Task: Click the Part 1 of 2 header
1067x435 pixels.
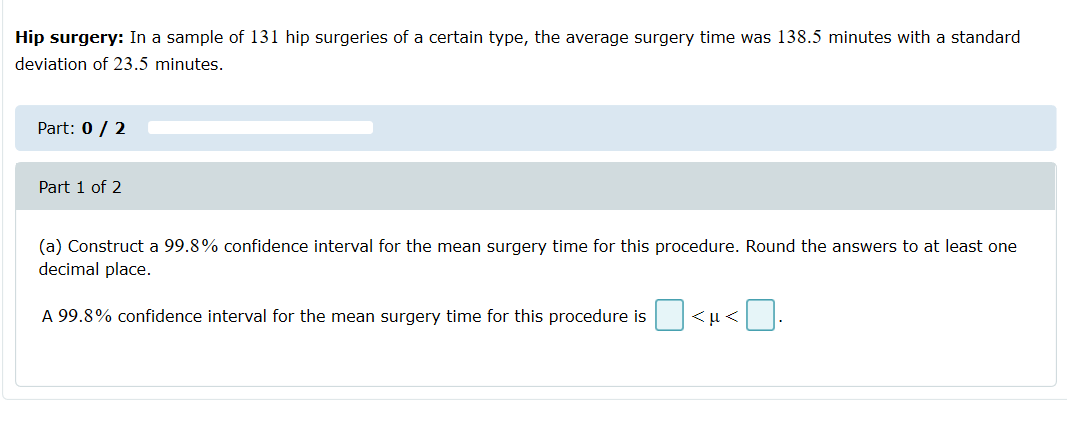Action: point(80,187)
